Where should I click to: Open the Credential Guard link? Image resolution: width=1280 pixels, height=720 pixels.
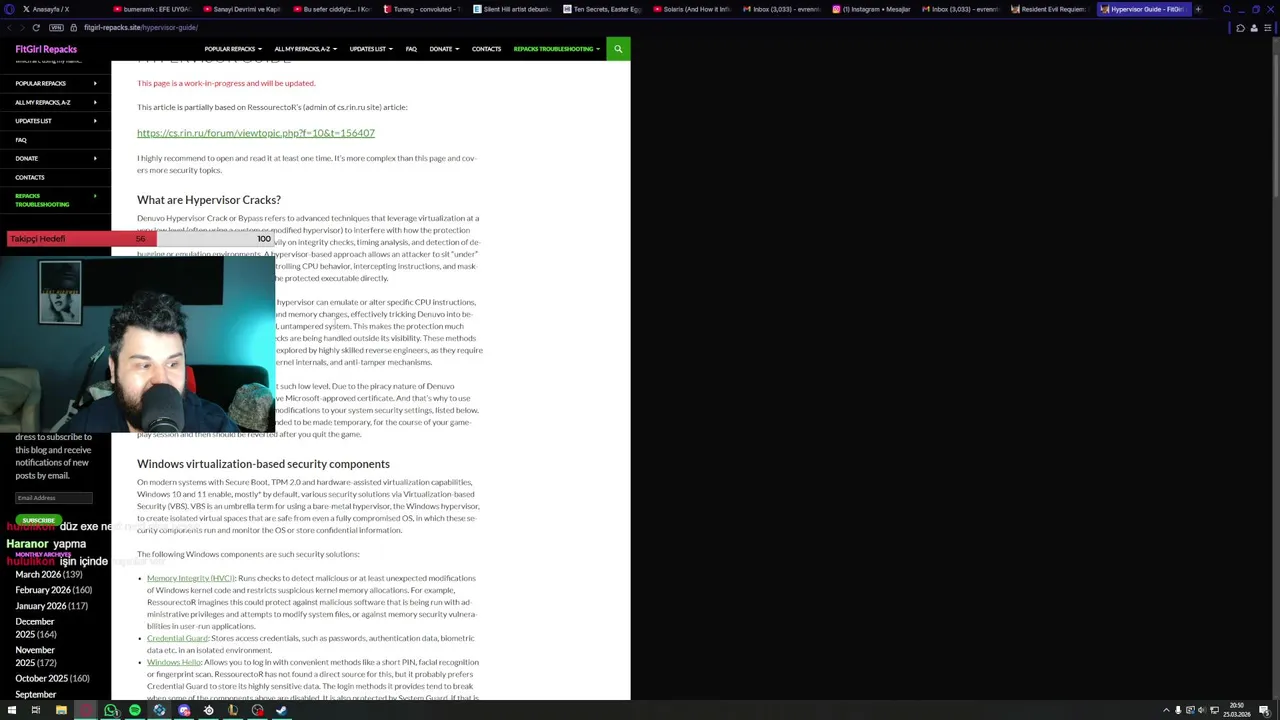(177, 638)
